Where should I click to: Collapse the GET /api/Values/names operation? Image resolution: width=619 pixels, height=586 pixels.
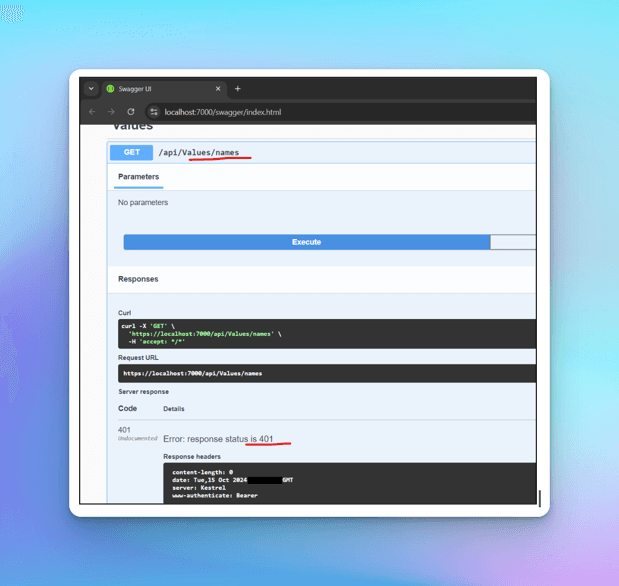pyautogui.click(x=323, y=152)
